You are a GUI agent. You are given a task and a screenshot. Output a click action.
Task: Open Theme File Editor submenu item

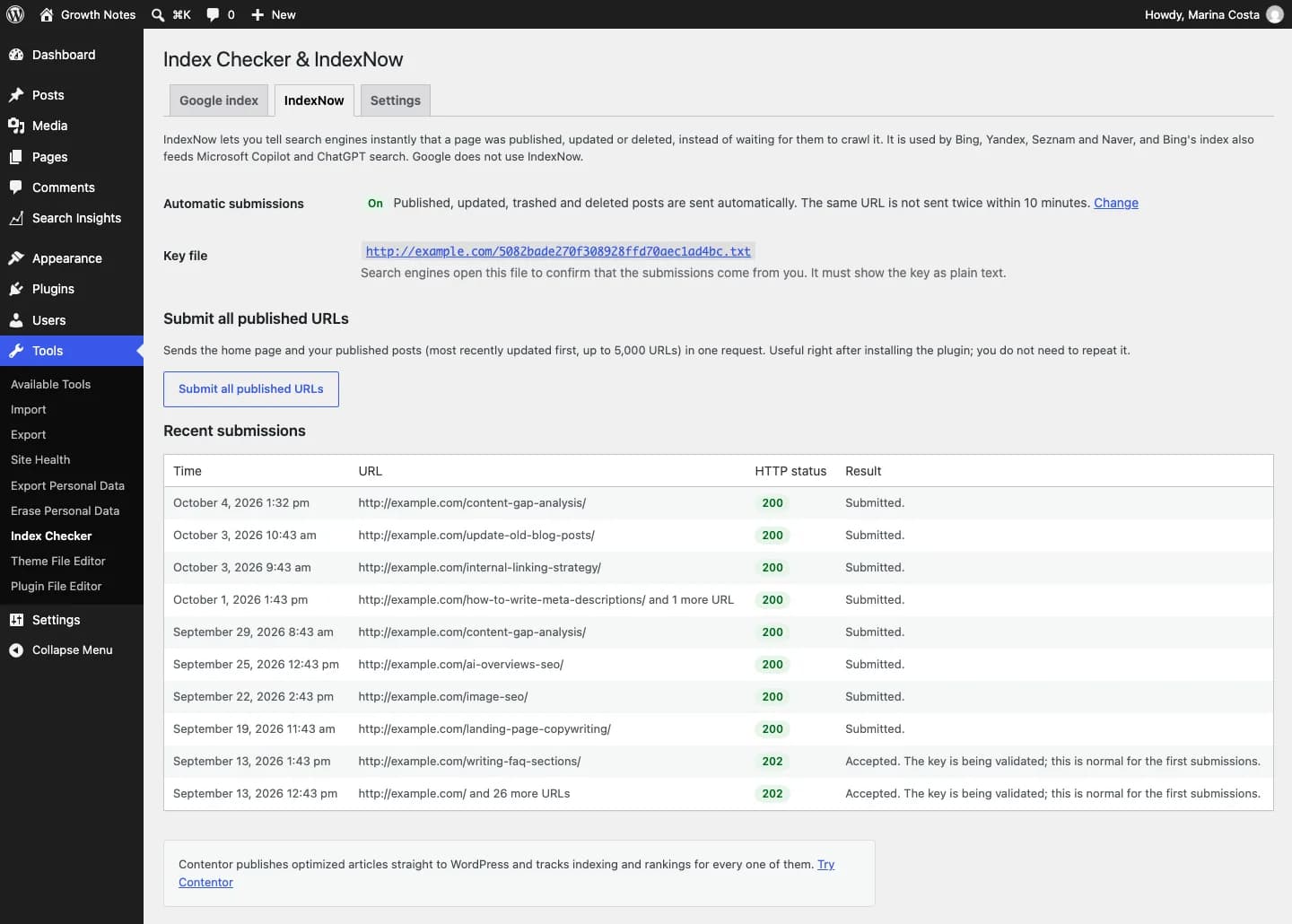pyautogui.click(x=58, y=561)
